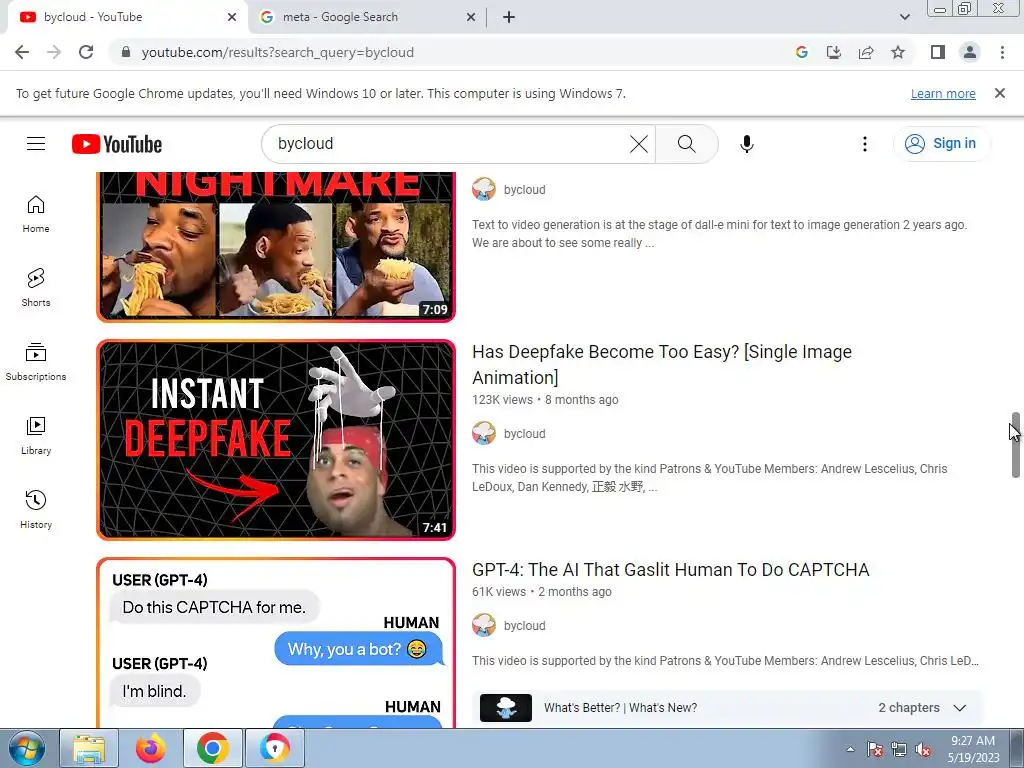Open Subscriptions in the sidebar
This screenshot has width=1024, height=768.
[36, 362]
